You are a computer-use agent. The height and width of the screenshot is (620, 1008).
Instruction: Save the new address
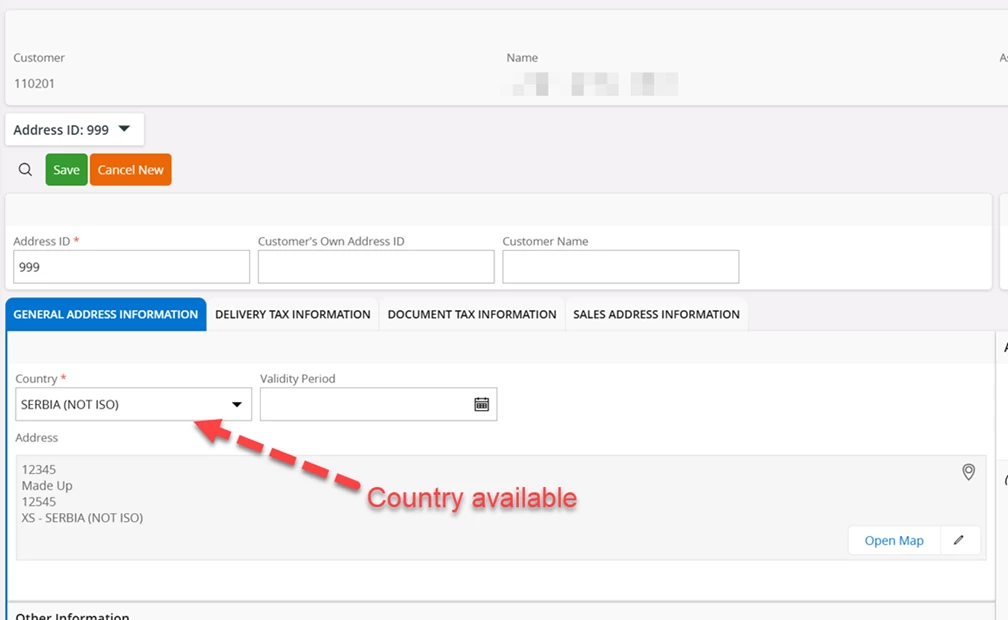point(66,170)
